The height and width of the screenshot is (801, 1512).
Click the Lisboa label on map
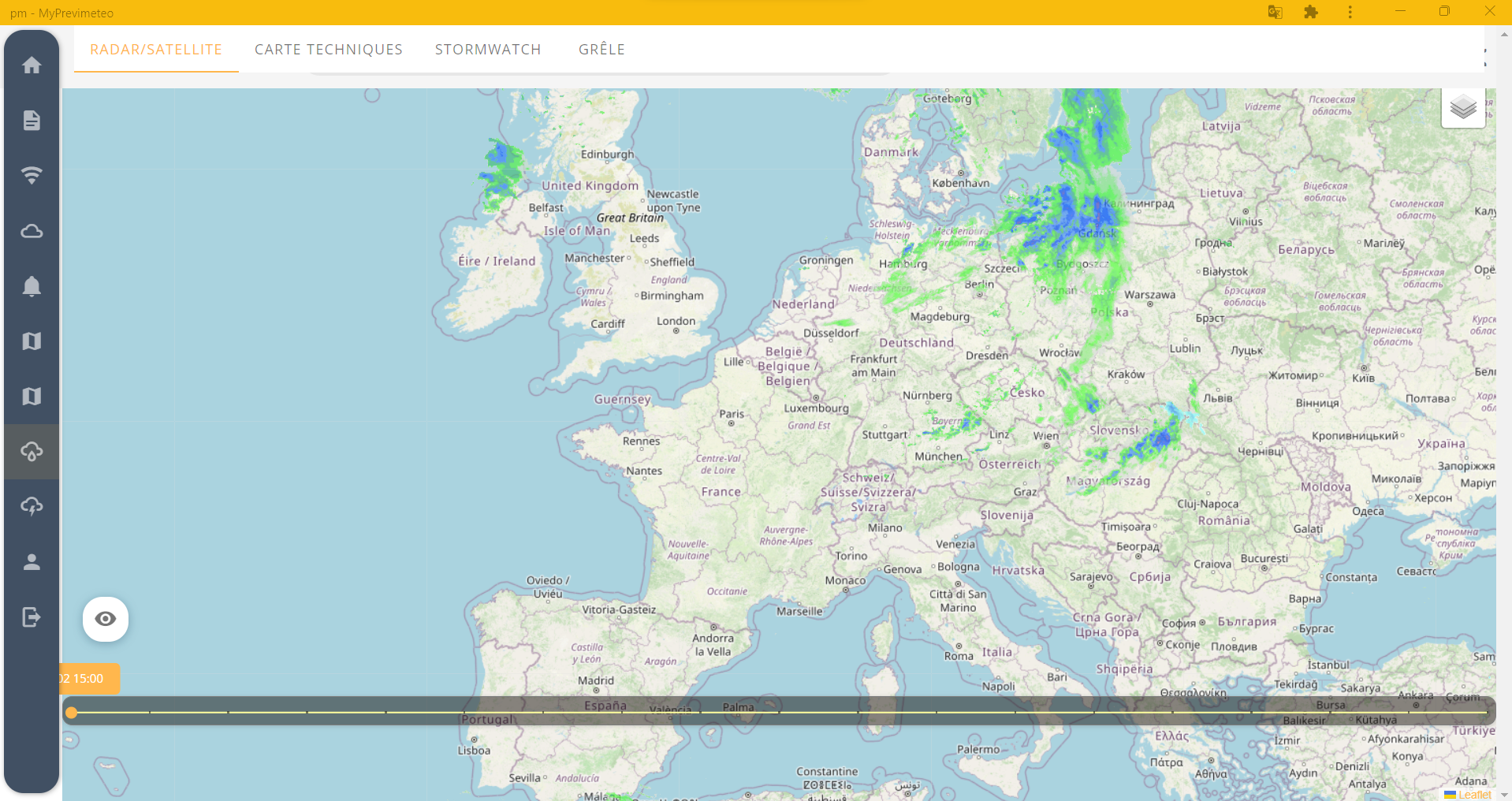pos(474,751)
